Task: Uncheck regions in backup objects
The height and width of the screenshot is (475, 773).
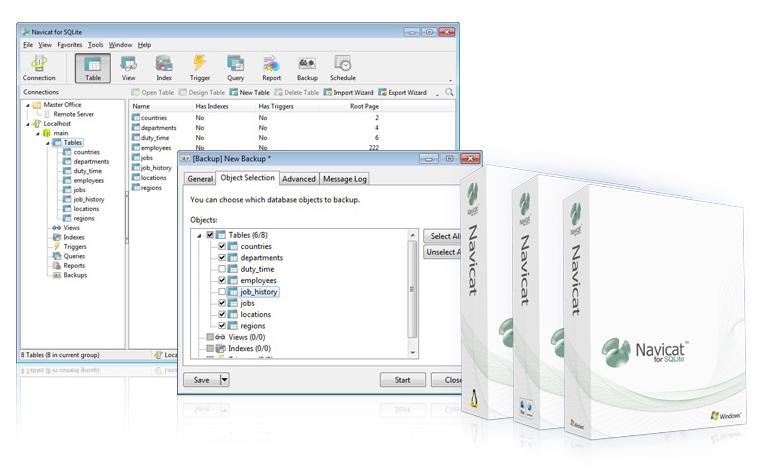Action: coord(222,325)
